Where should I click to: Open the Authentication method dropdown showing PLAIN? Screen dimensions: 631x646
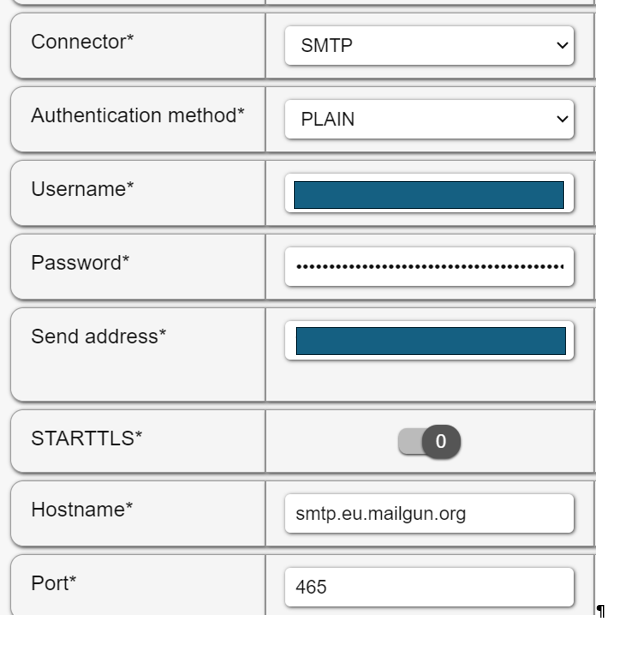click(428, 120)
